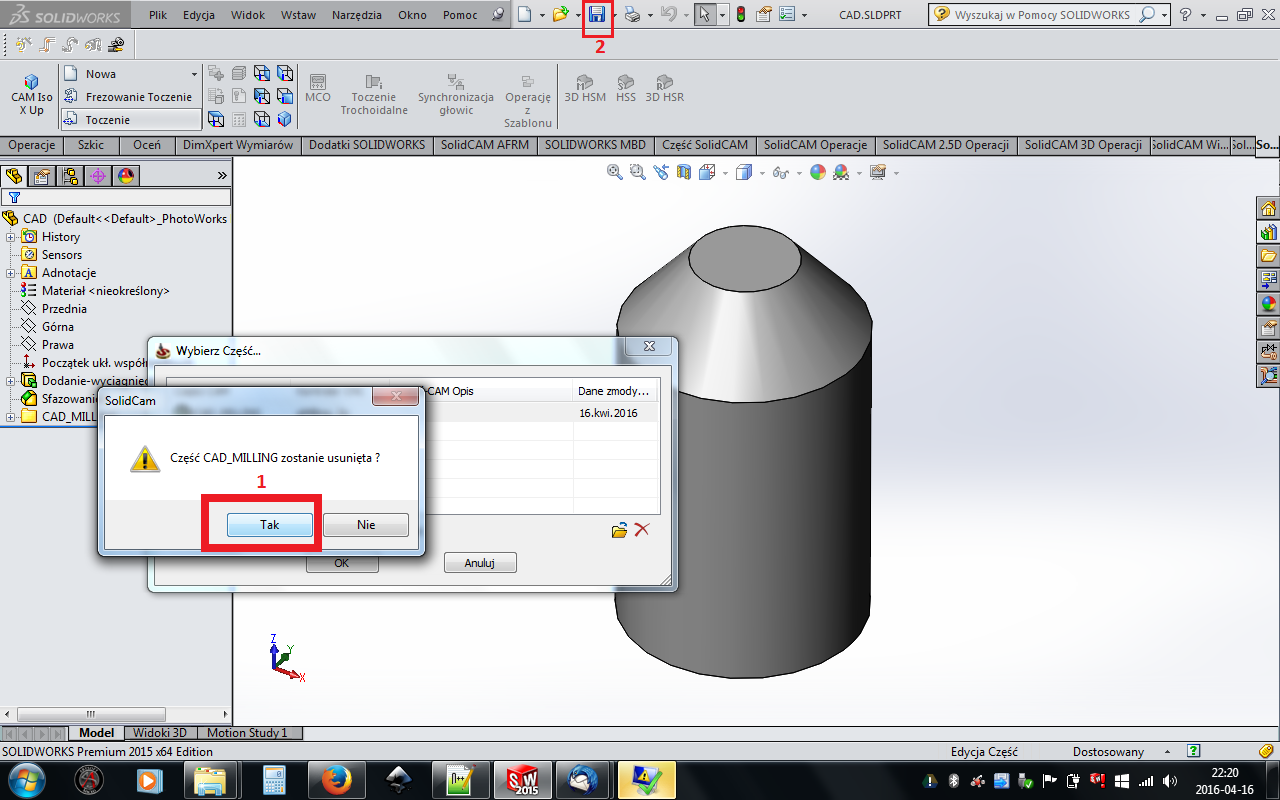Open the FeatureManager design tree tab
The height and width of the screenshot is (800, 1280).
tap(15, 176)
